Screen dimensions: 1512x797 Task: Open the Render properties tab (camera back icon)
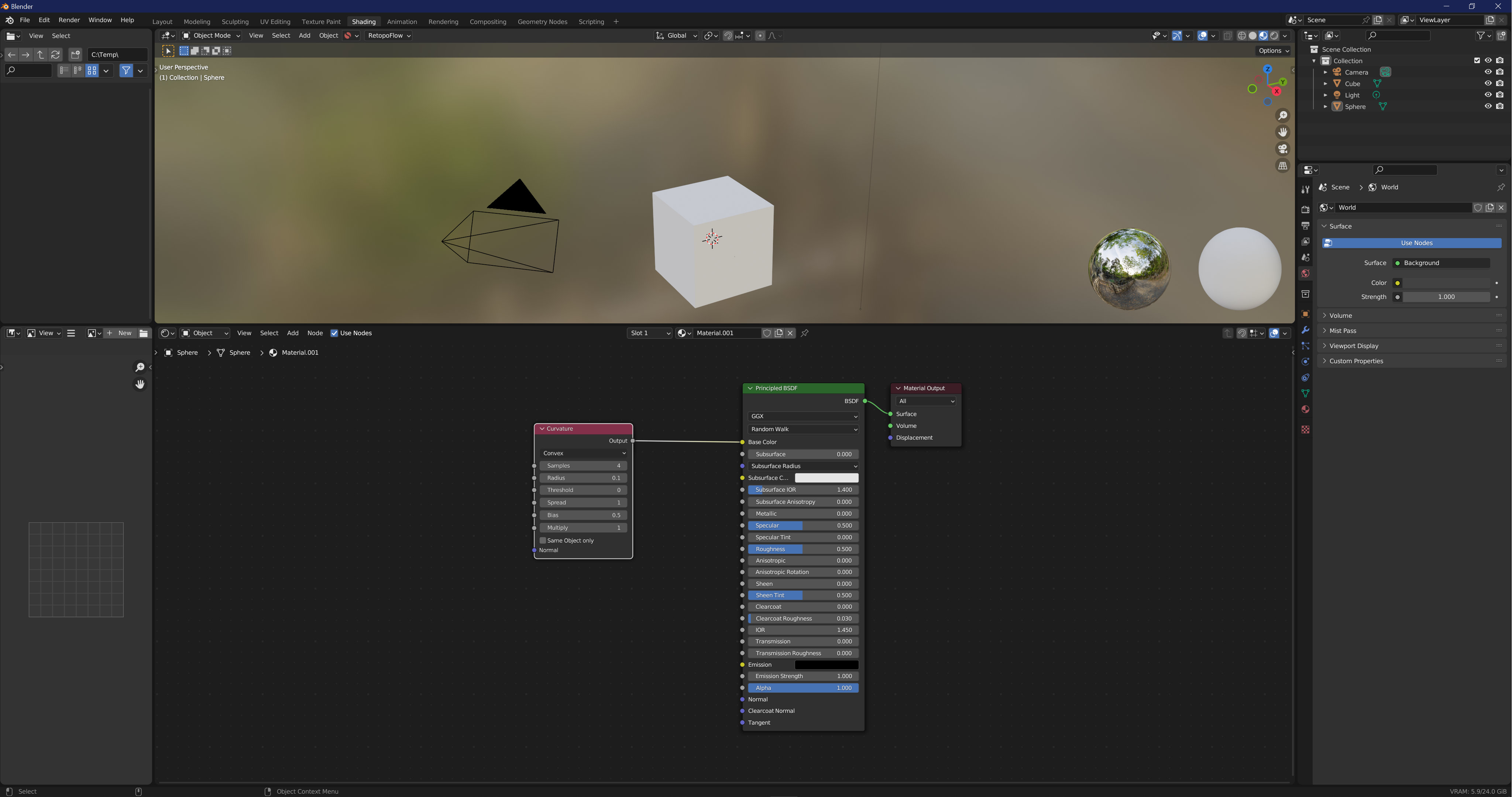[1305, 210]
